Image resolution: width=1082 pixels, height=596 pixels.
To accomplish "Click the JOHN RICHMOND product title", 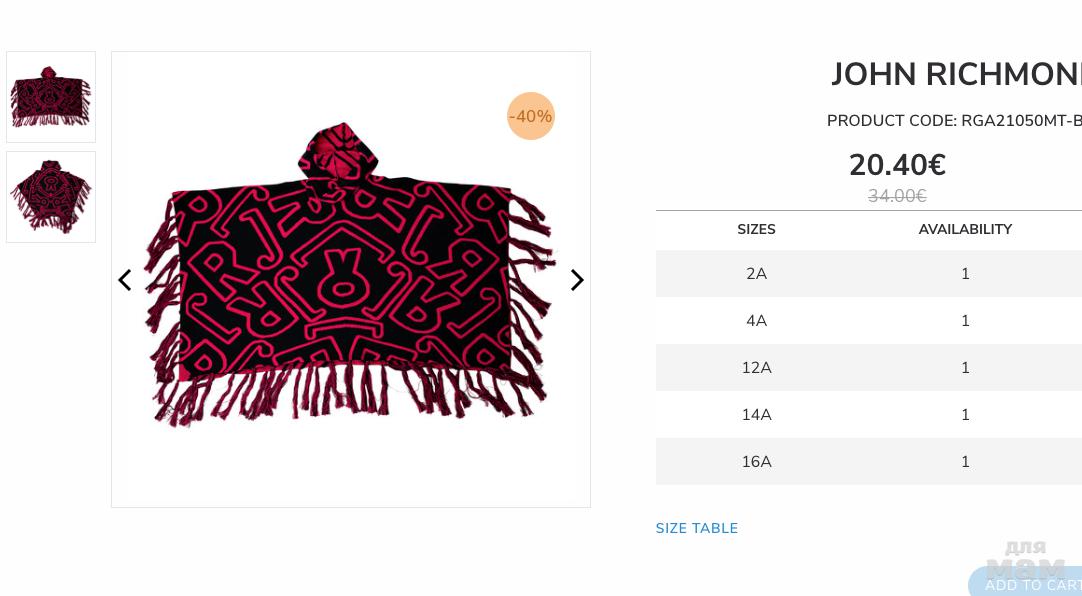I will (955, 75).
